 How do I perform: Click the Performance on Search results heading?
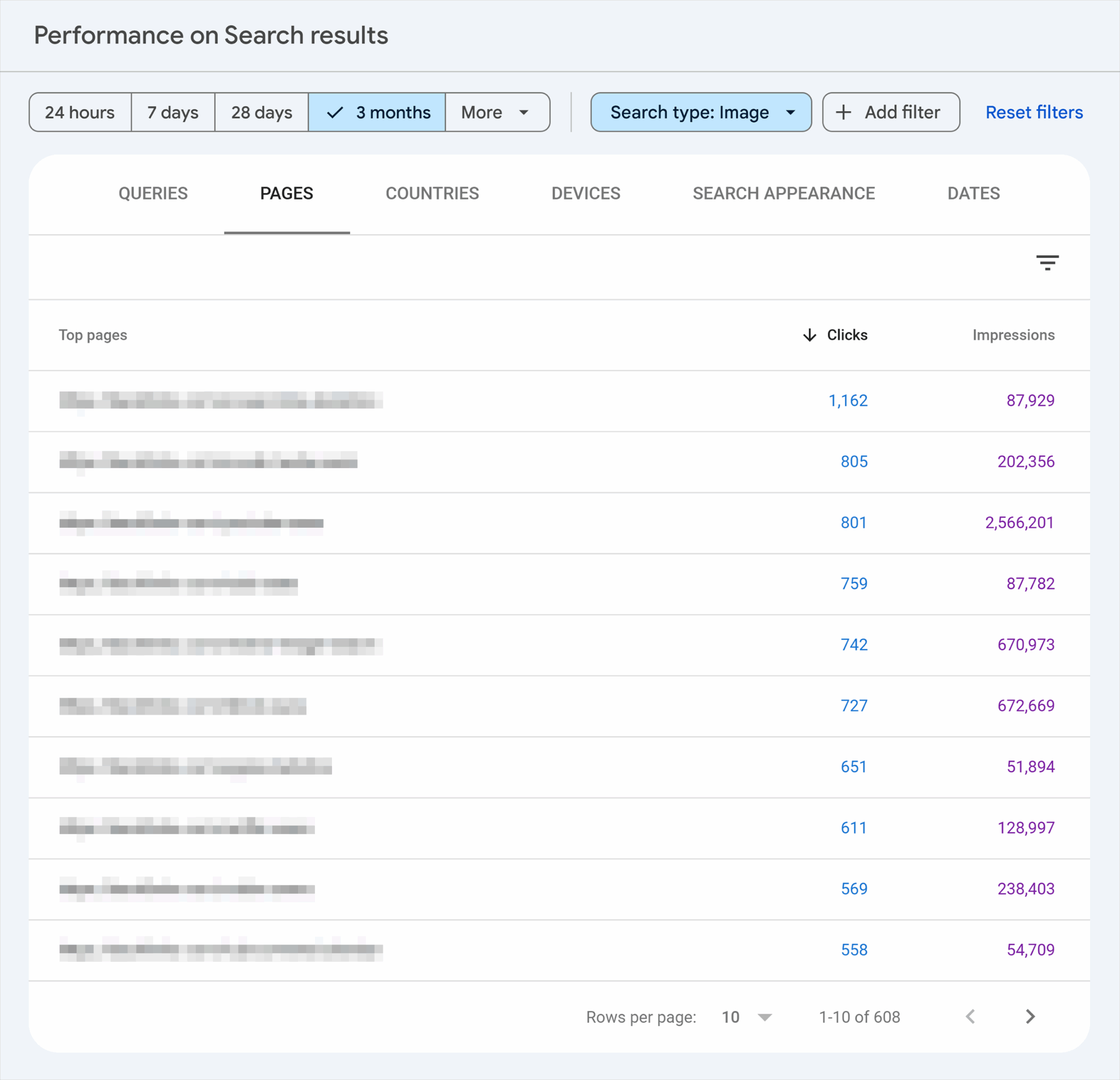pyautogui.click(x=211, y=36)
